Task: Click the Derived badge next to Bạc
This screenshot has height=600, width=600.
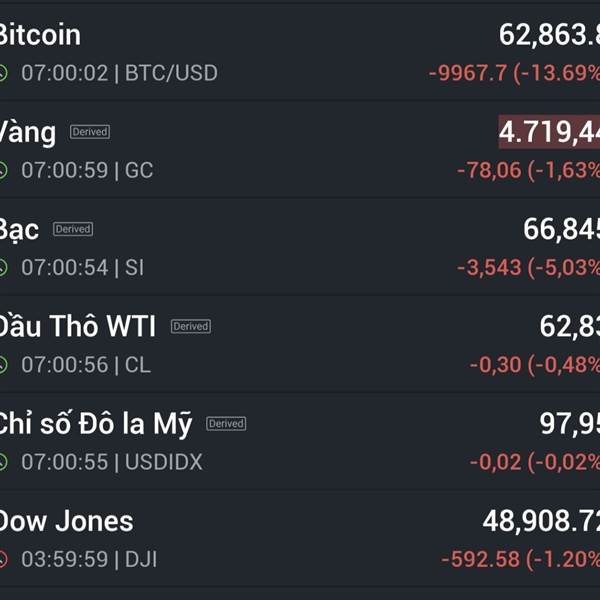Action: pyautogui.click(x=73, y=229)
